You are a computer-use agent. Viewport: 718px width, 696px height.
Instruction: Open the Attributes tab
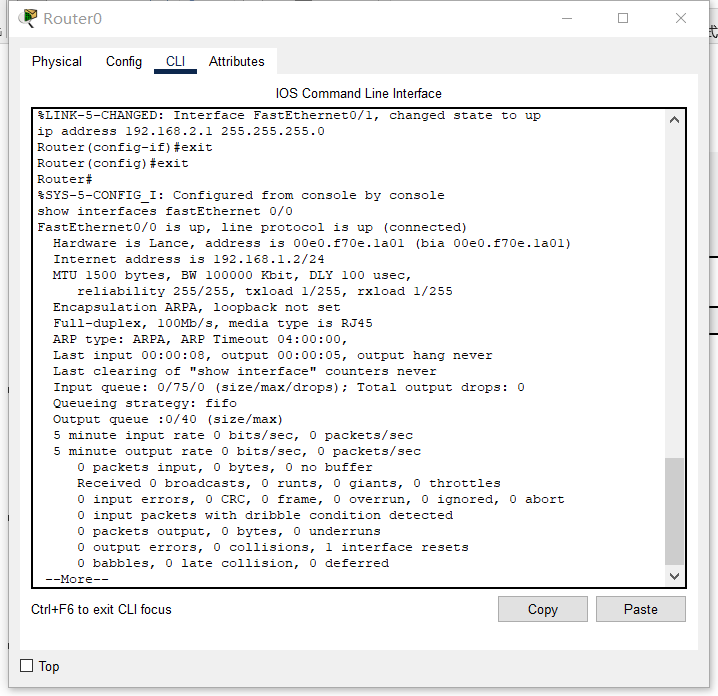click(x=236, y=61)
